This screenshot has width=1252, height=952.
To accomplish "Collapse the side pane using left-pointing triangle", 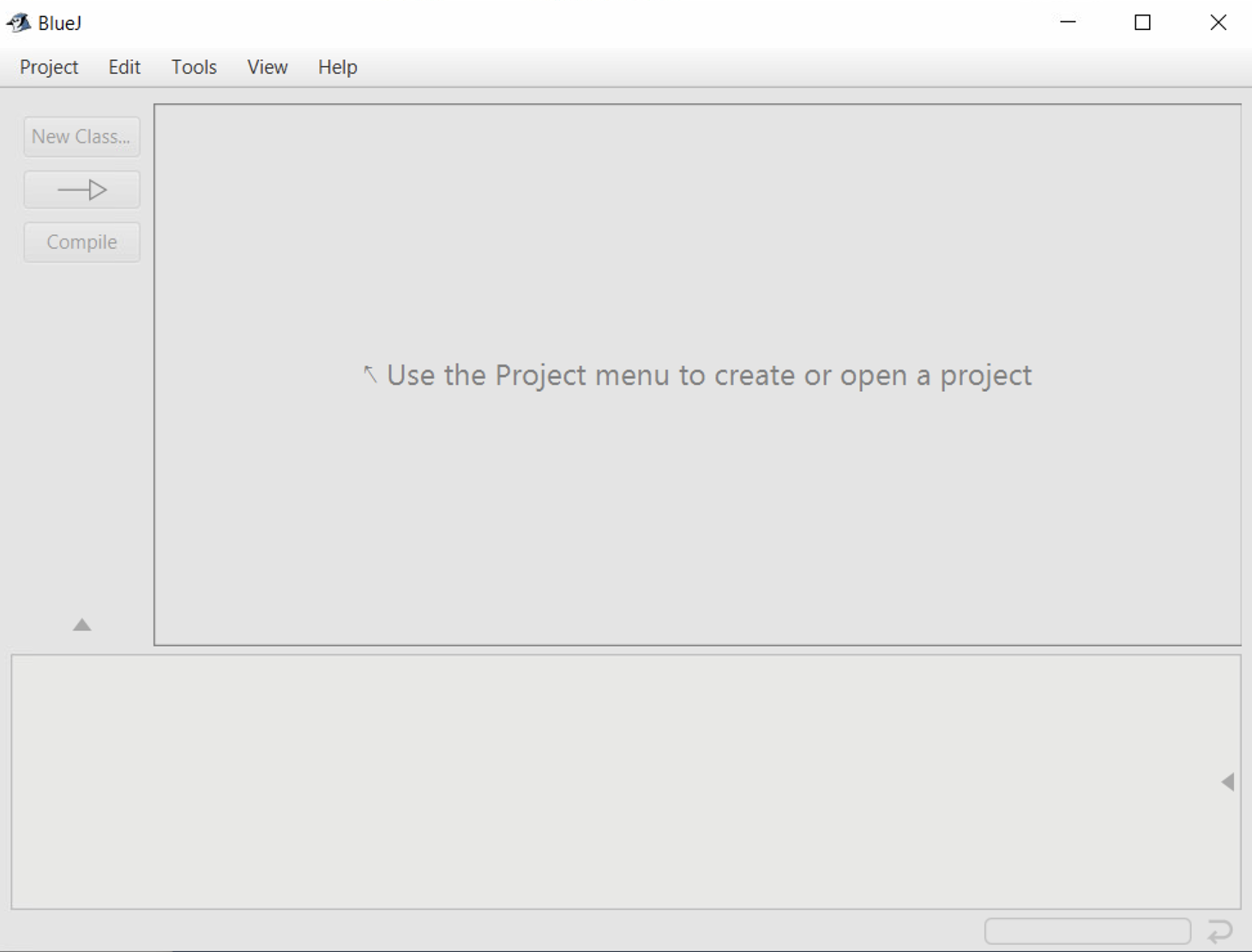I will 1227,781.
